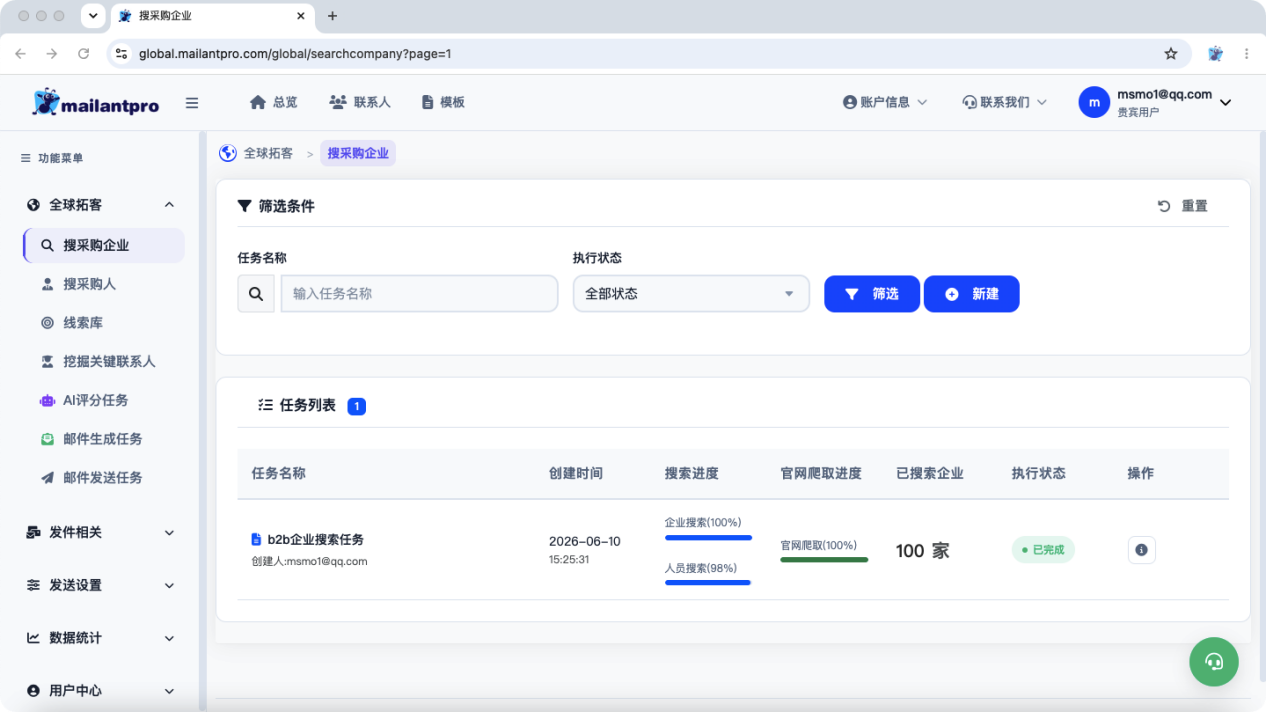Image resolution: width=1266 pixels, height=712 pixels.
Task: Click the "100 家" searched companies value
Action: [x=922, y=551]
